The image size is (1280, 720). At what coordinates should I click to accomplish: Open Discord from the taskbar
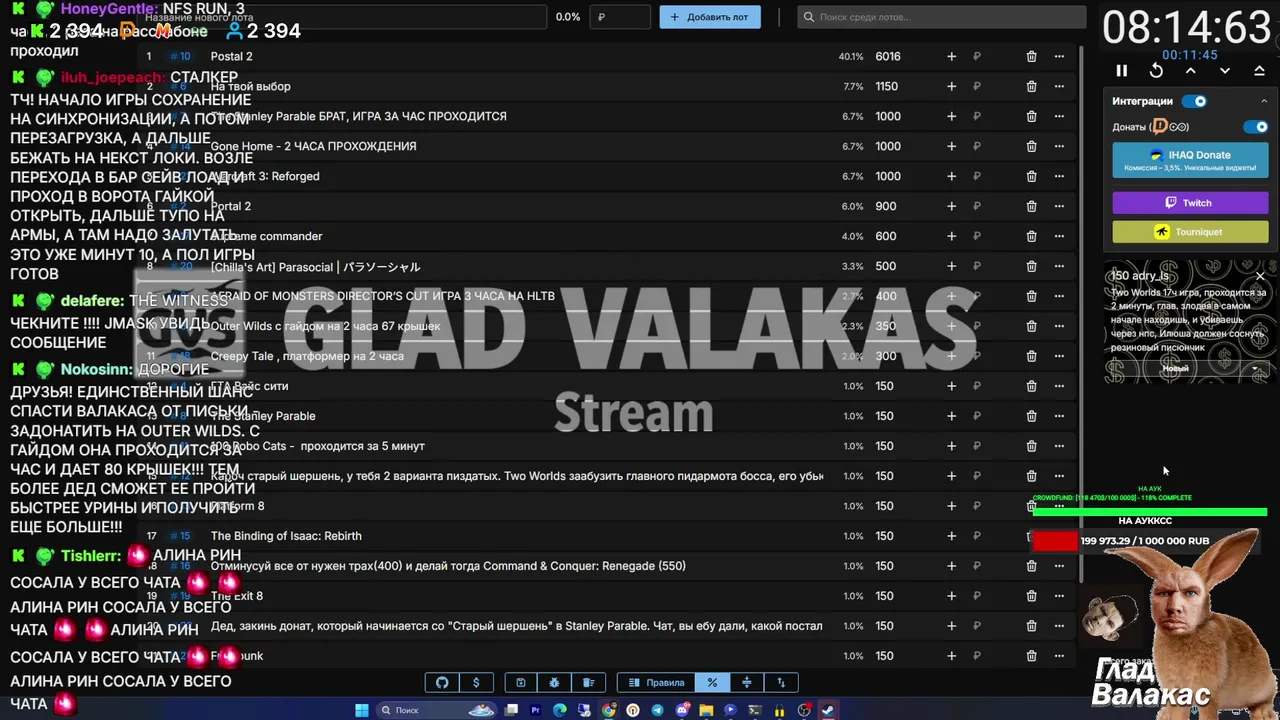coord(682,710)
